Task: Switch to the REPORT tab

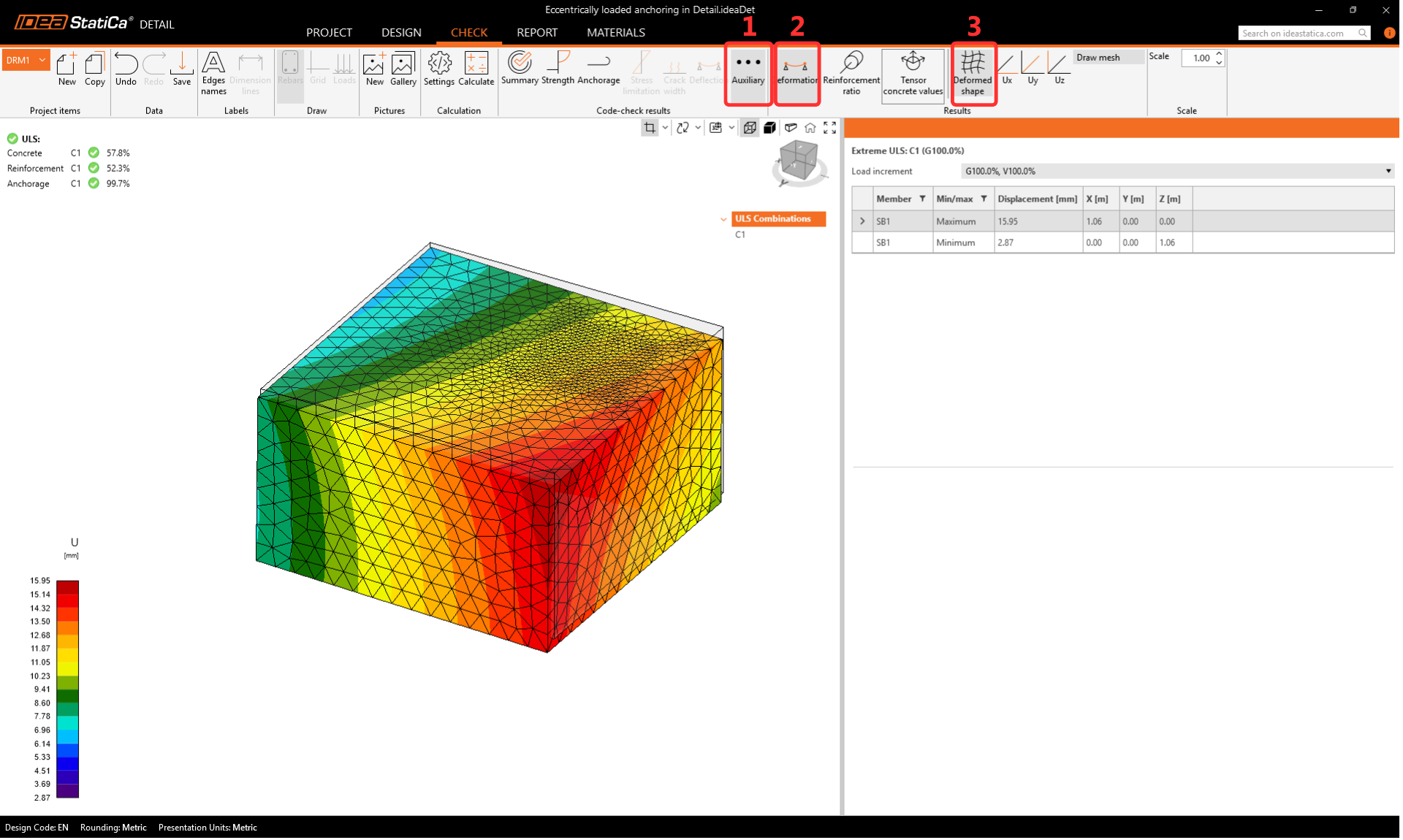Action: (536, 32)
